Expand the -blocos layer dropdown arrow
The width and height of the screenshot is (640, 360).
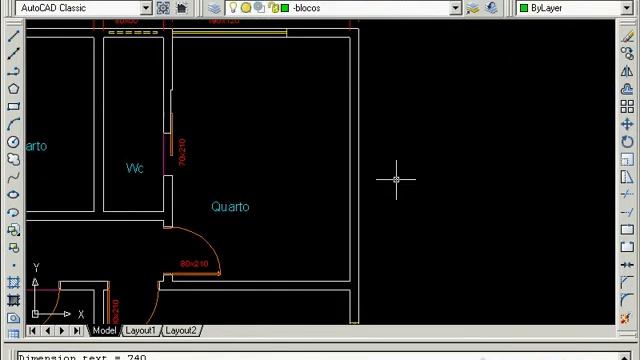point(456,8)
